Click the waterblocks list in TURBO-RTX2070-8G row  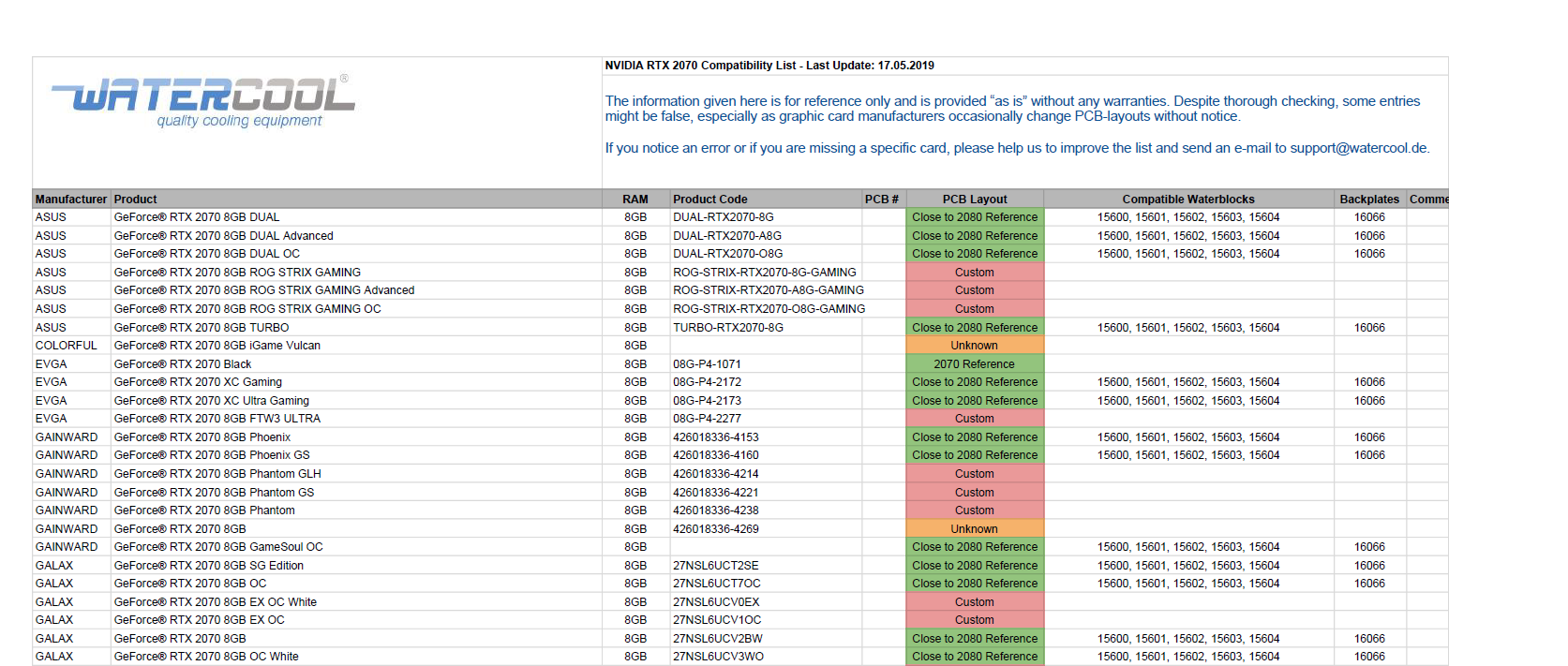pos(1188,328)
